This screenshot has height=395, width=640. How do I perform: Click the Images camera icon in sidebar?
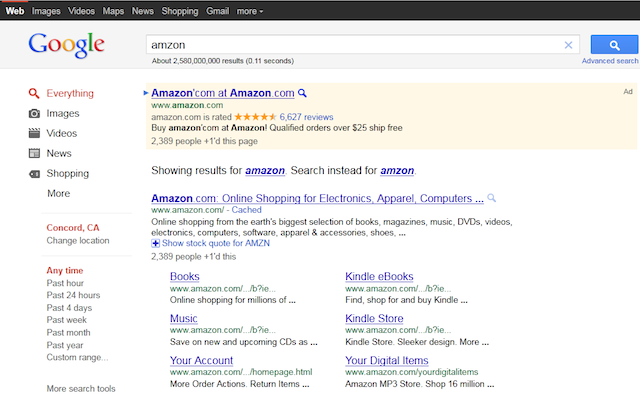(x=34, y=113)
